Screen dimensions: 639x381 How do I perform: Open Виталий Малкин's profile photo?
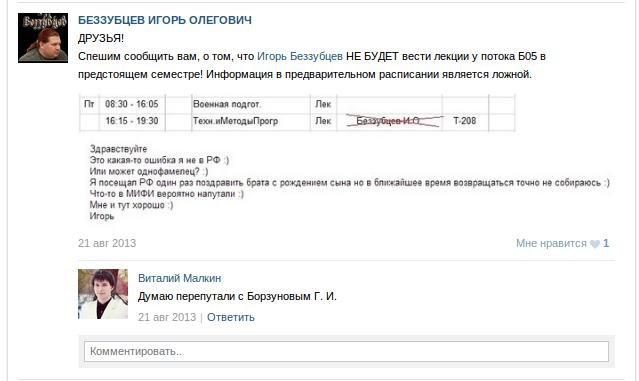(103, 294)
